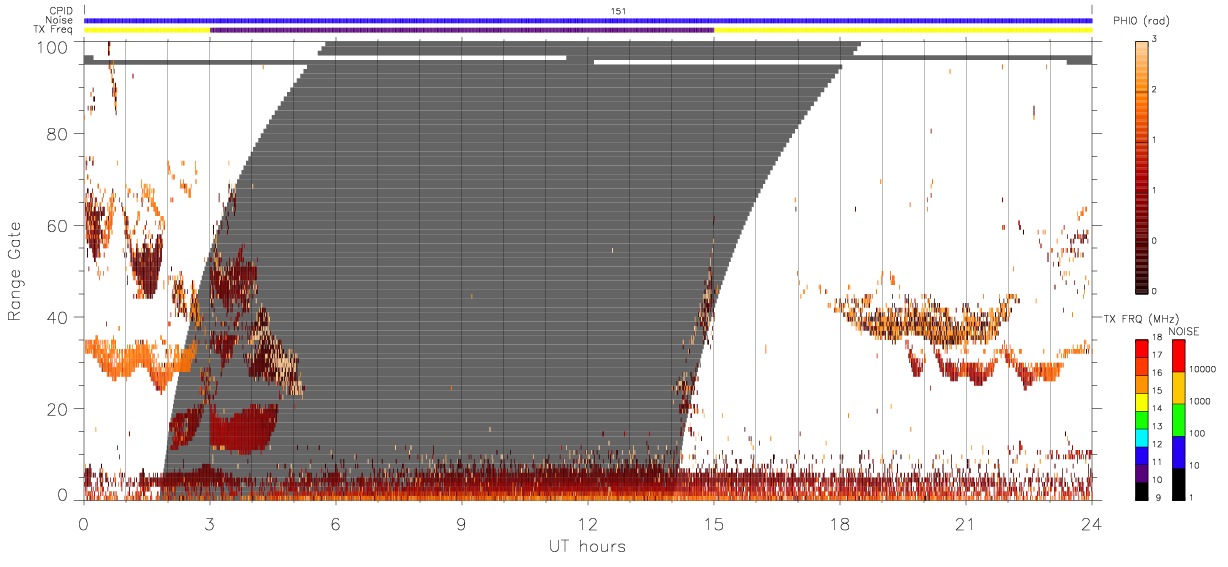
Task: Click the red swatch in NOISE legend
Action: click(x=1177, y=355)
